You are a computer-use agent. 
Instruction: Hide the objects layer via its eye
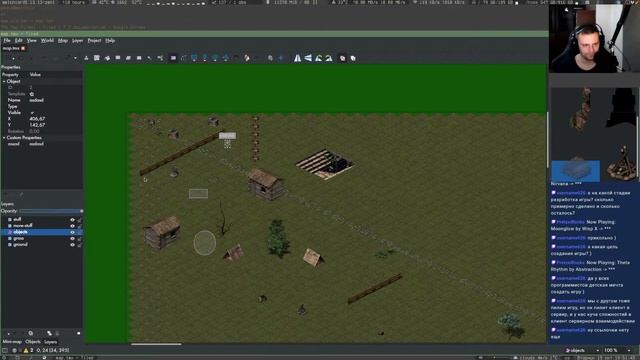pos(72,232)
